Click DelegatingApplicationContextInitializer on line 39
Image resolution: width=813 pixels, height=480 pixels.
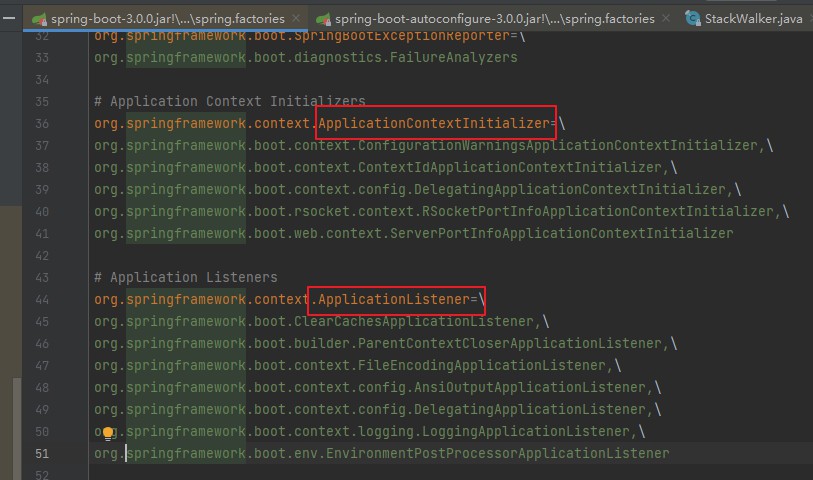pyautogui.click(x=570, y=189)
